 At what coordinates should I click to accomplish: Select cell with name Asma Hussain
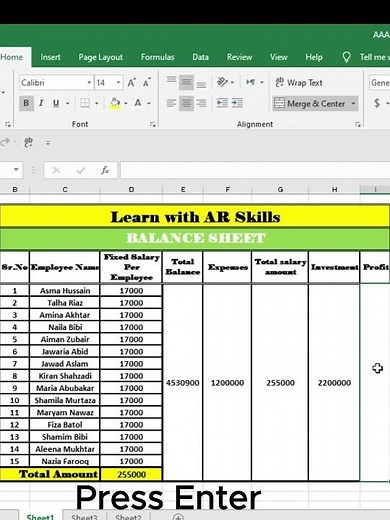click(x=65, y=291)
